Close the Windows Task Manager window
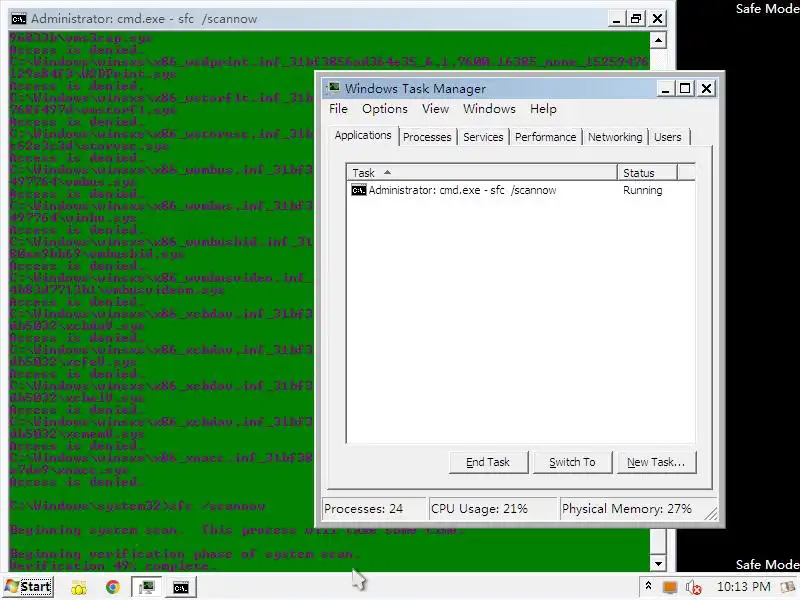Image resolution: width=800 pixels, height=600 pixels. tap(706, 89)
